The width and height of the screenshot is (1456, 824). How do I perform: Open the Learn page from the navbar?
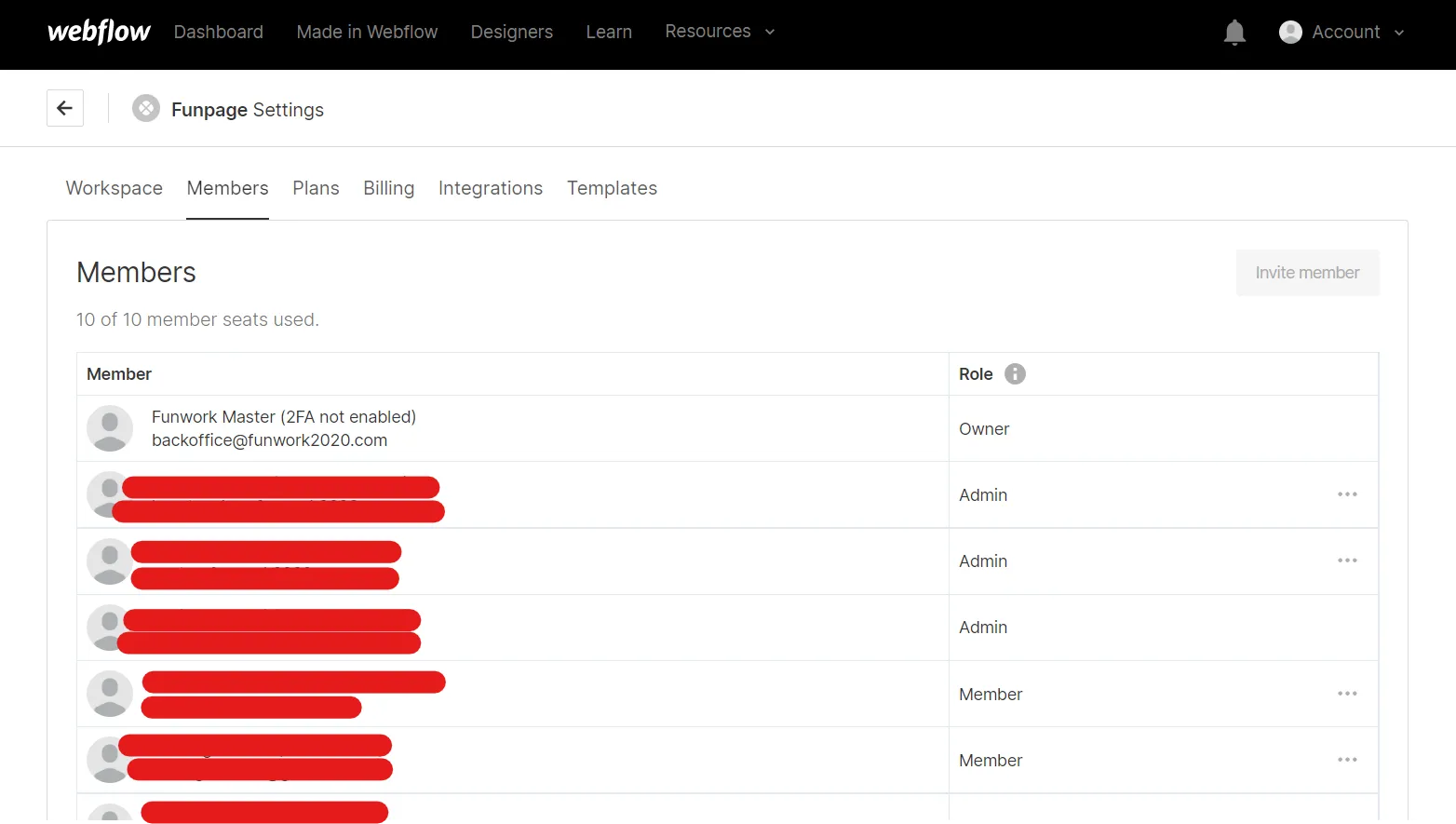(609, 32)
